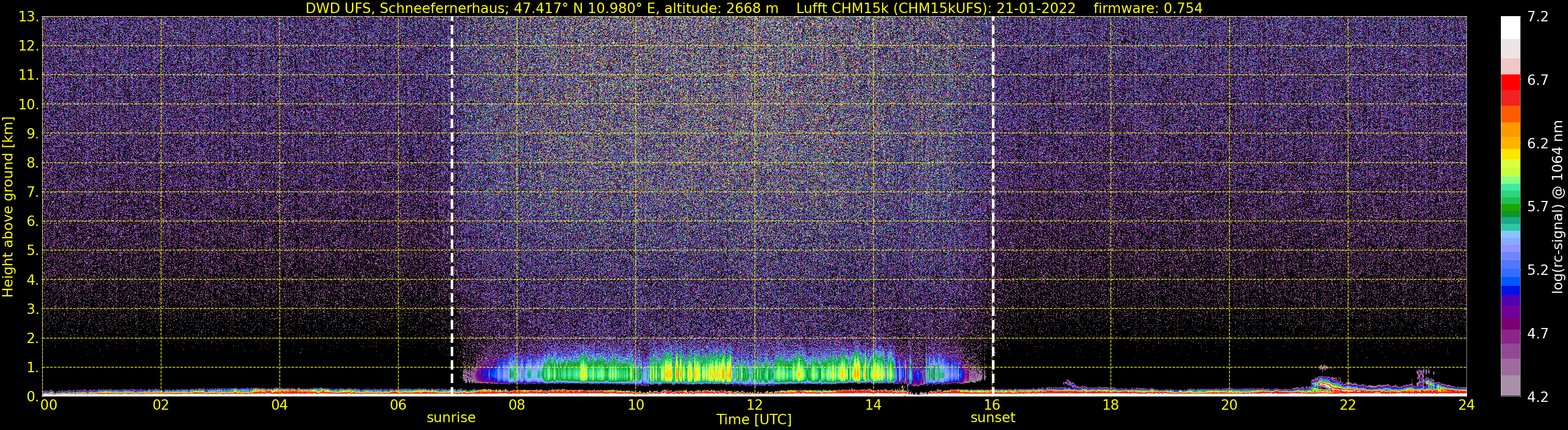Click the '08' time axis tick label
Viewport: 1568px width, 430px height.
517,405
